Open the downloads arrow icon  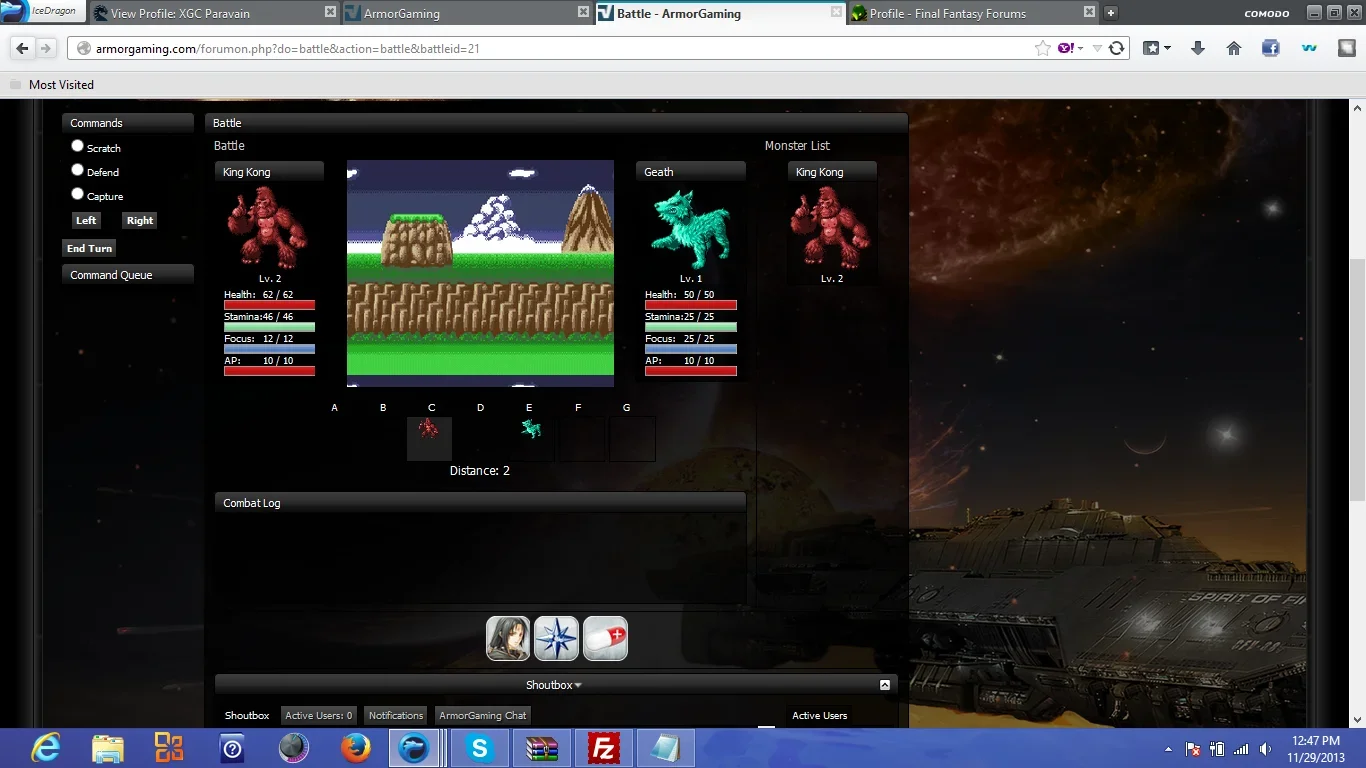pyautogui.click(x=1197, y=48)
